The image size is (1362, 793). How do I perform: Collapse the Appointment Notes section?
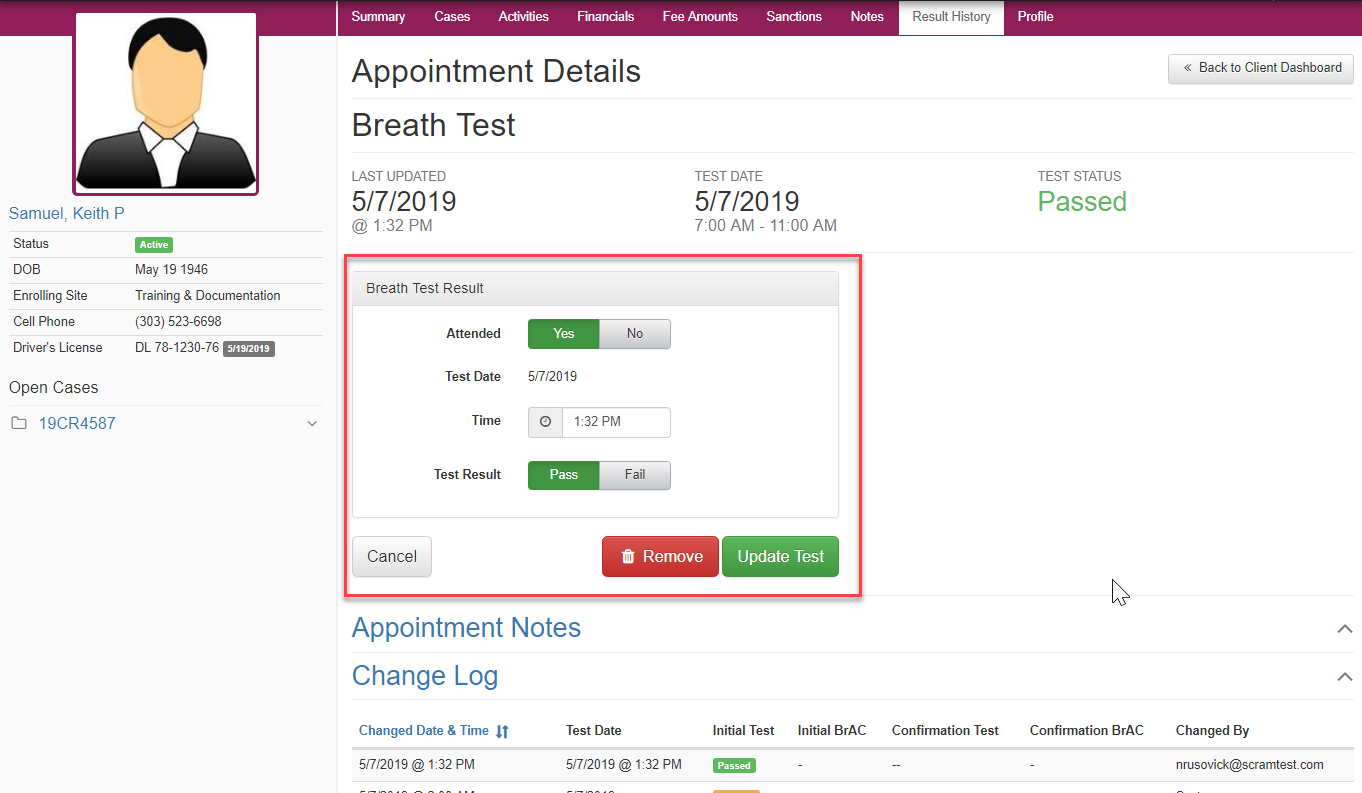click(x=1344, y=629)
